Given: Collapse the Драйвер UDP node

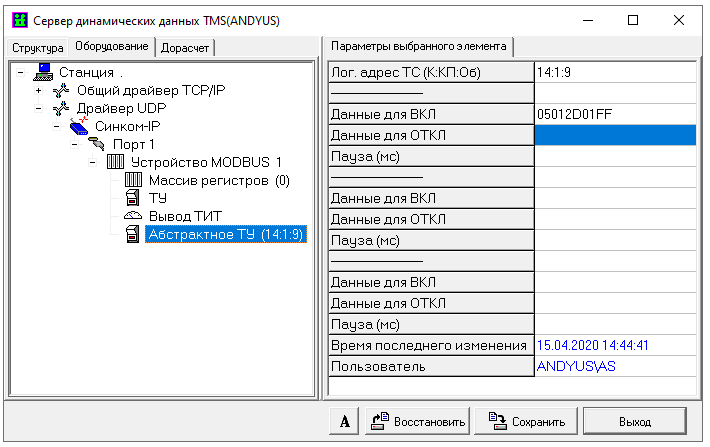Looking at the screenshot, I should click(38, 108).
